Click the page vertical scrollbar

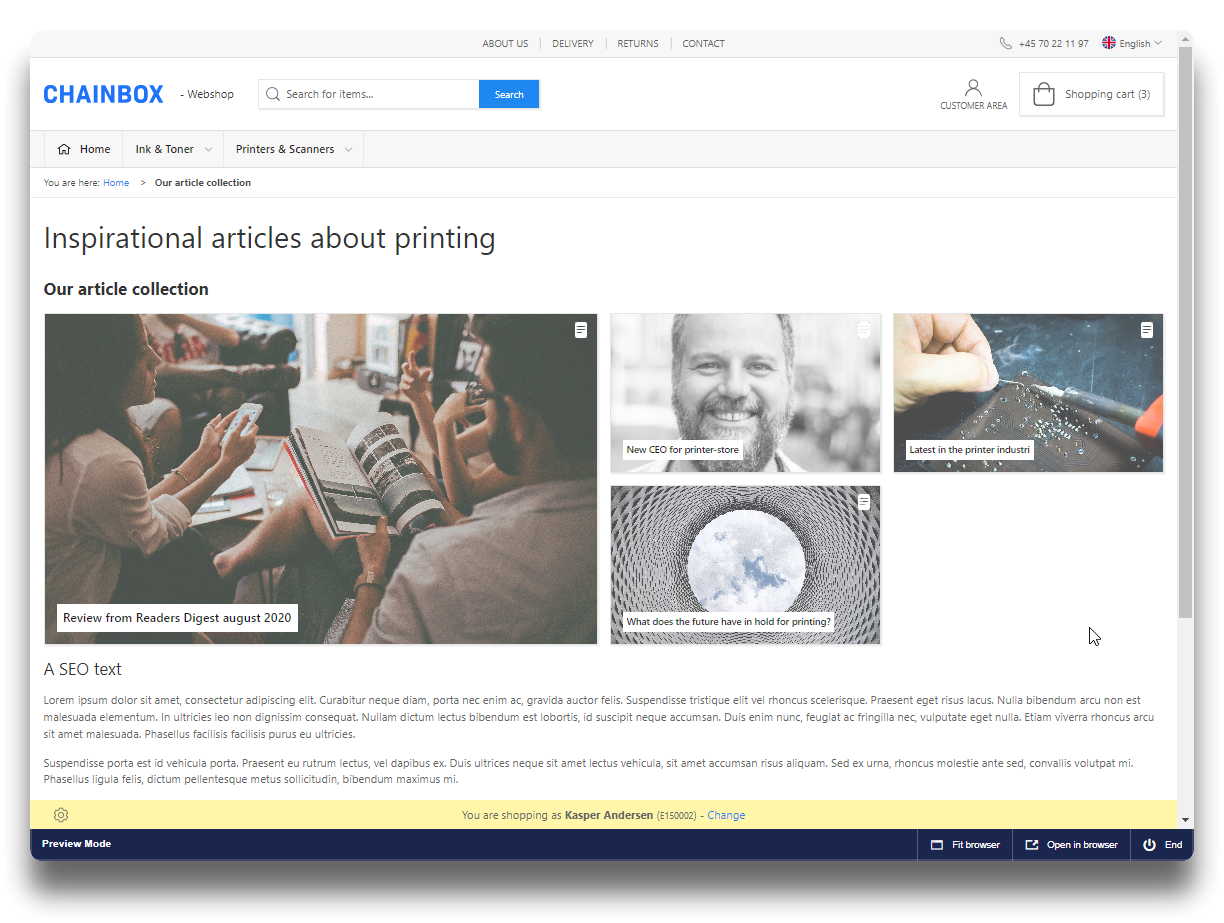(x=1186, y=330)
